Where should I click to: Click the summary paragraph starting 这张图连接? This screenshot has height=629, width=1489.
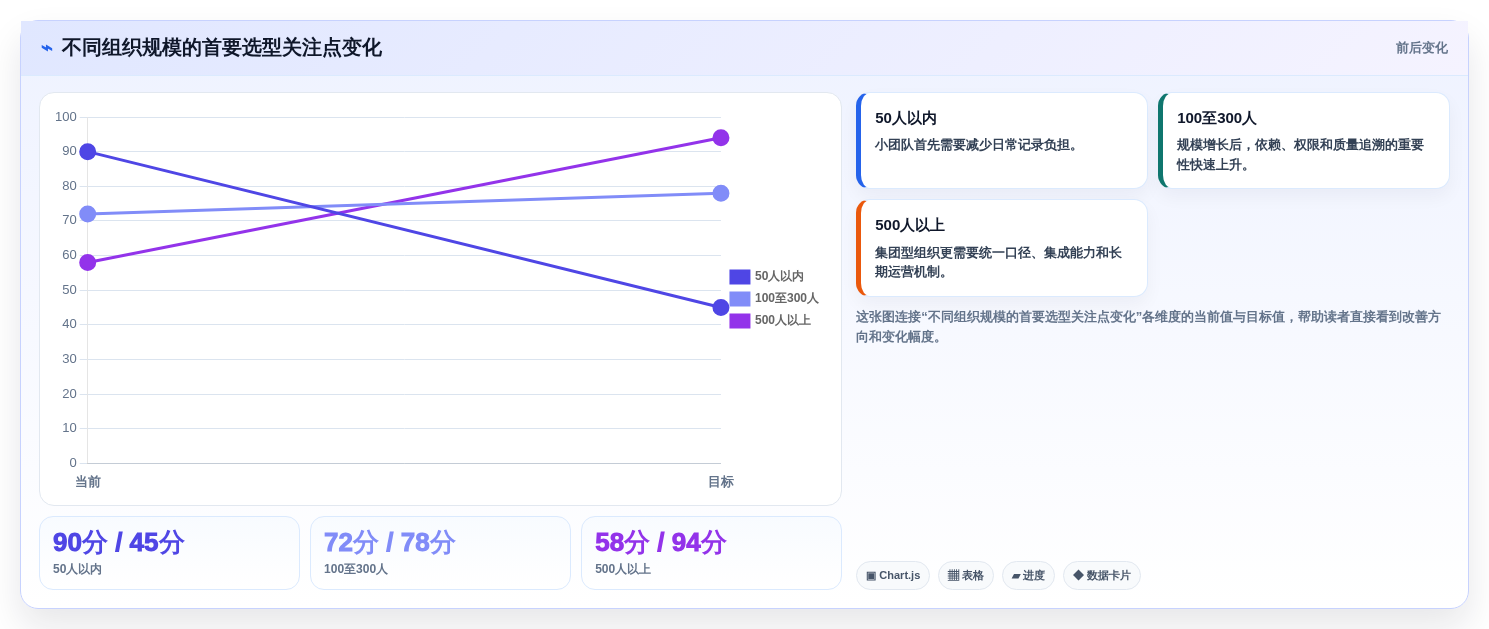tap(1148, 327)
